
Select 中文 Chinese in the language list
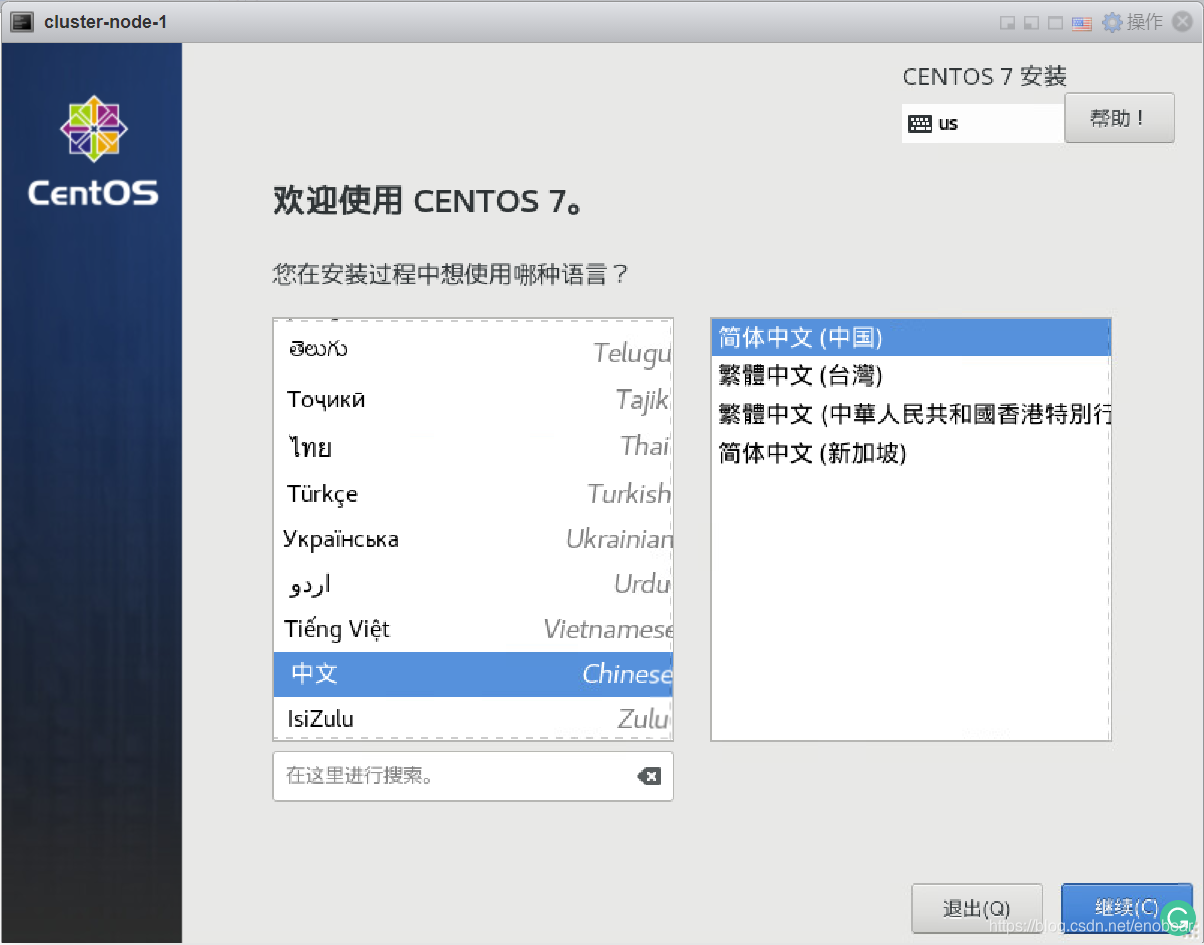(473, 674)
